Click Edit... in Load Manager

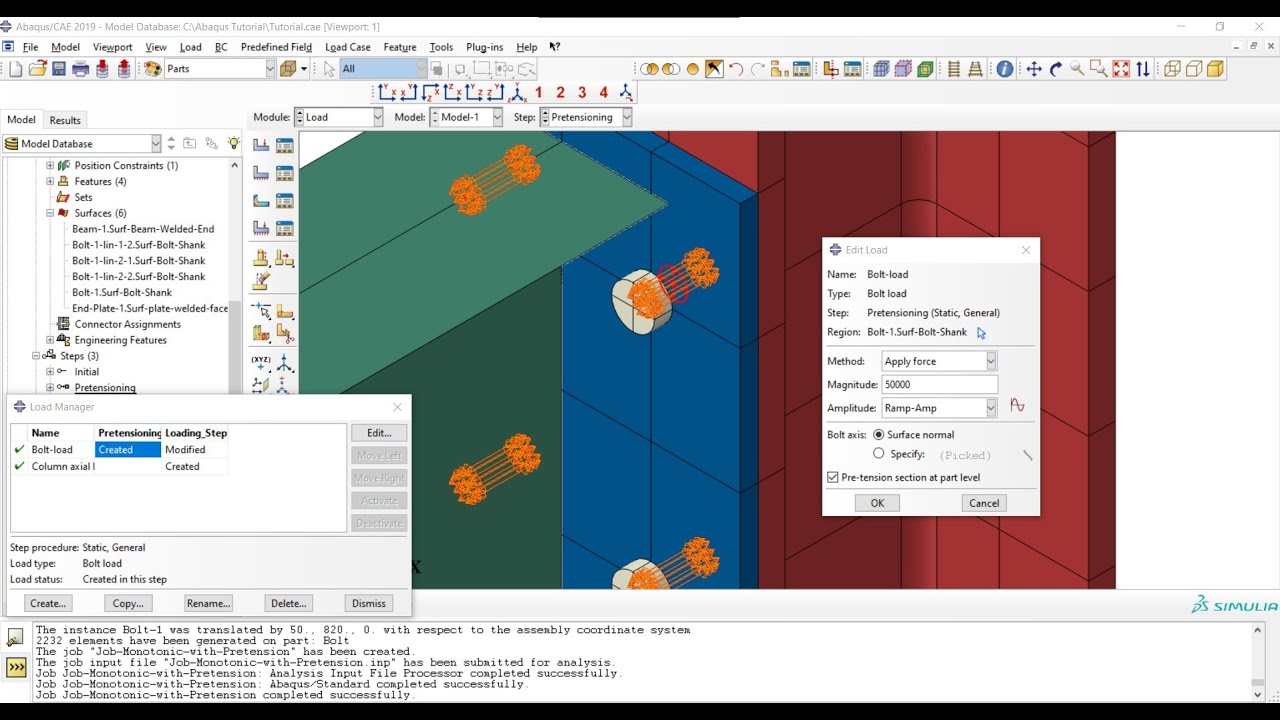pos(379,433)
